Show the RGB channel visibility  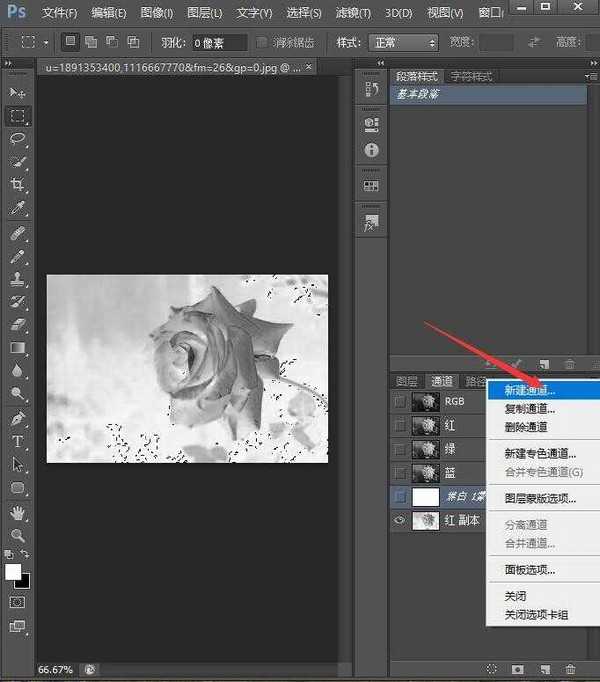point(400,401)
